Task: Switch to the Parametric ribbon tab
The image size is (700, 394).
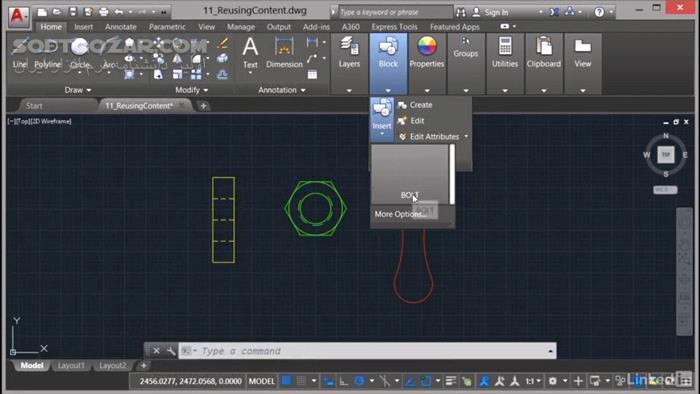Action: (167, 27)
